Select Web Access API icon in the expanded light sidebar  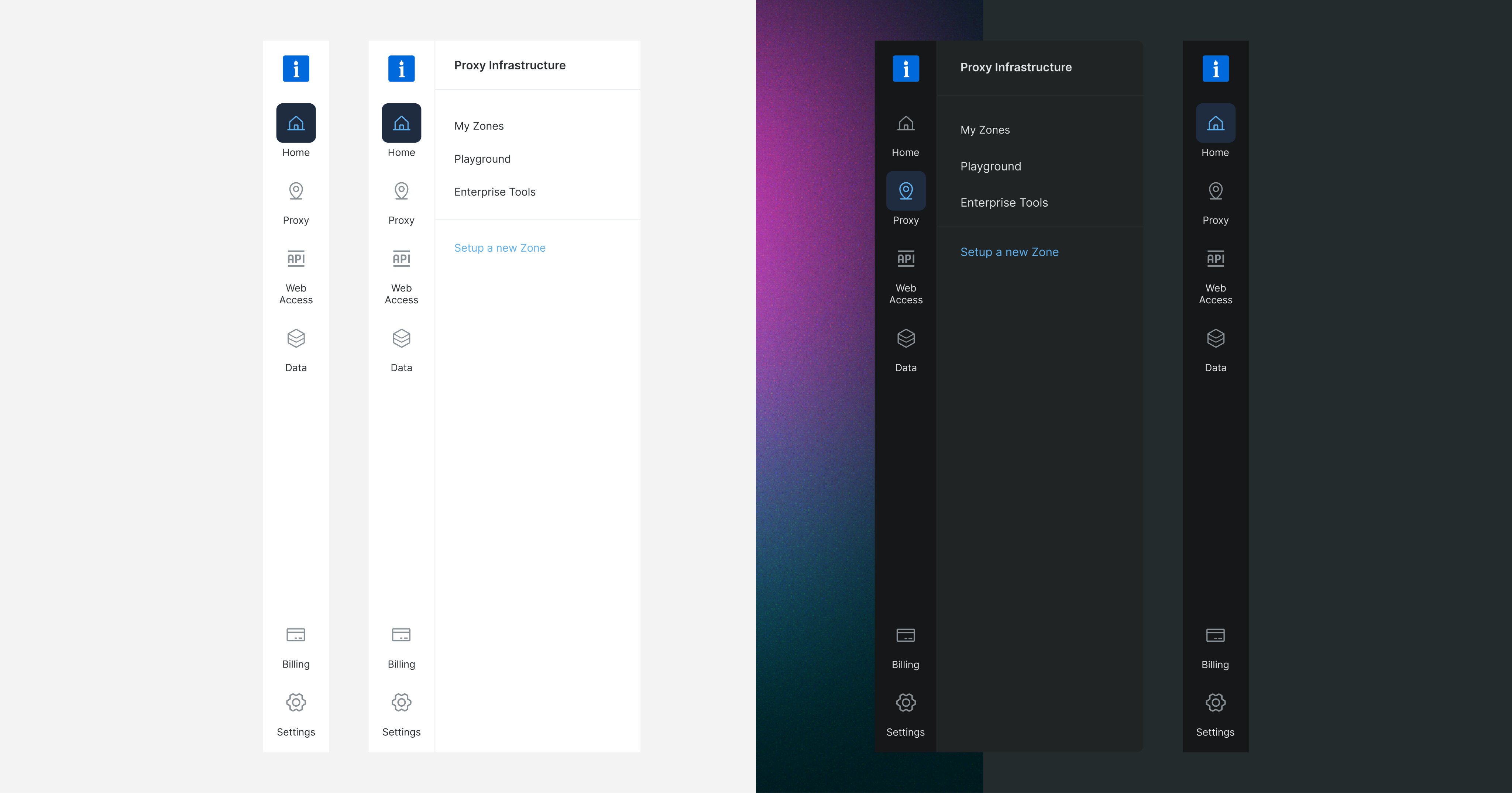click(402, 259)
